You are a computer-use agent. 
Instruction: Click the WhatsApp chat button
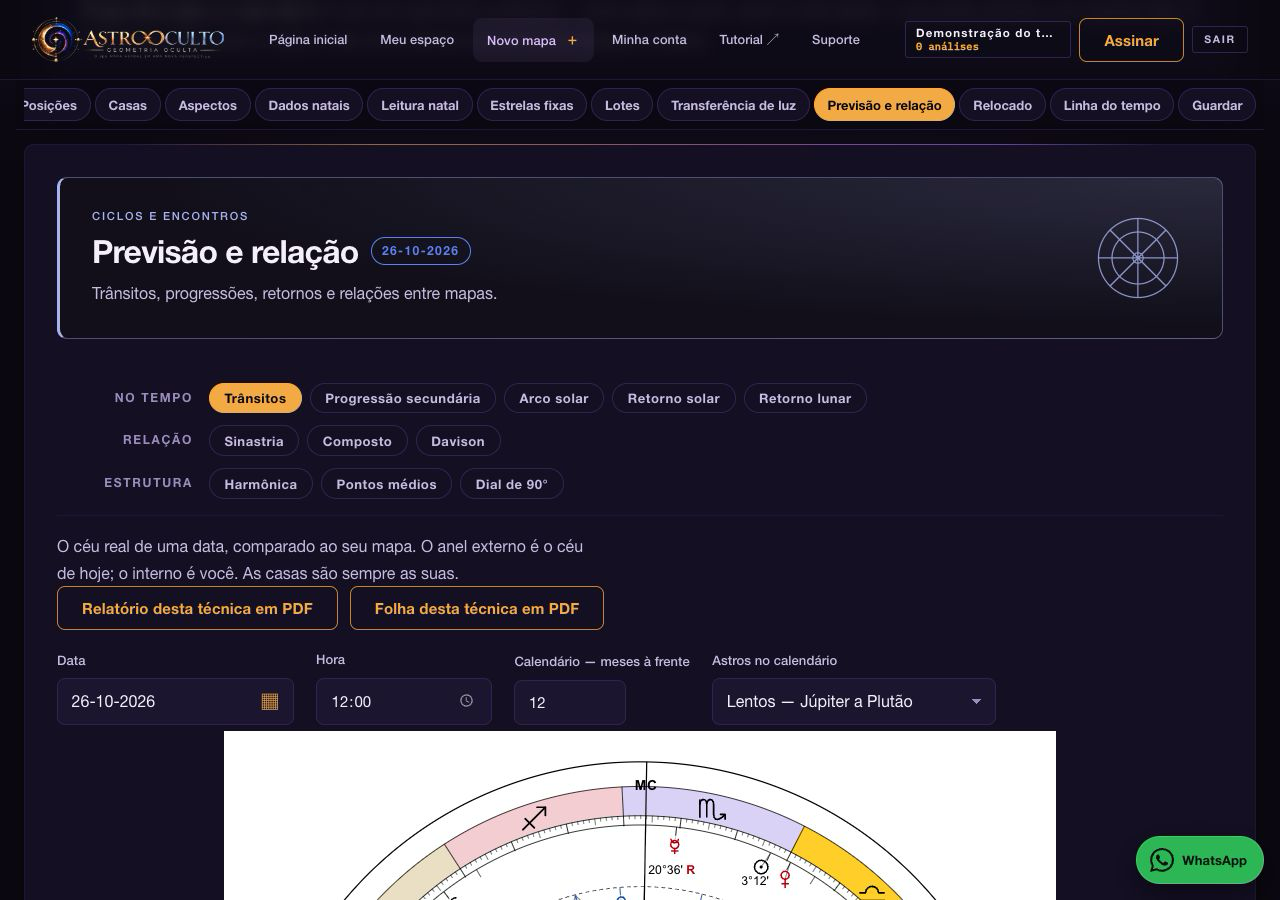point(1199,860)
